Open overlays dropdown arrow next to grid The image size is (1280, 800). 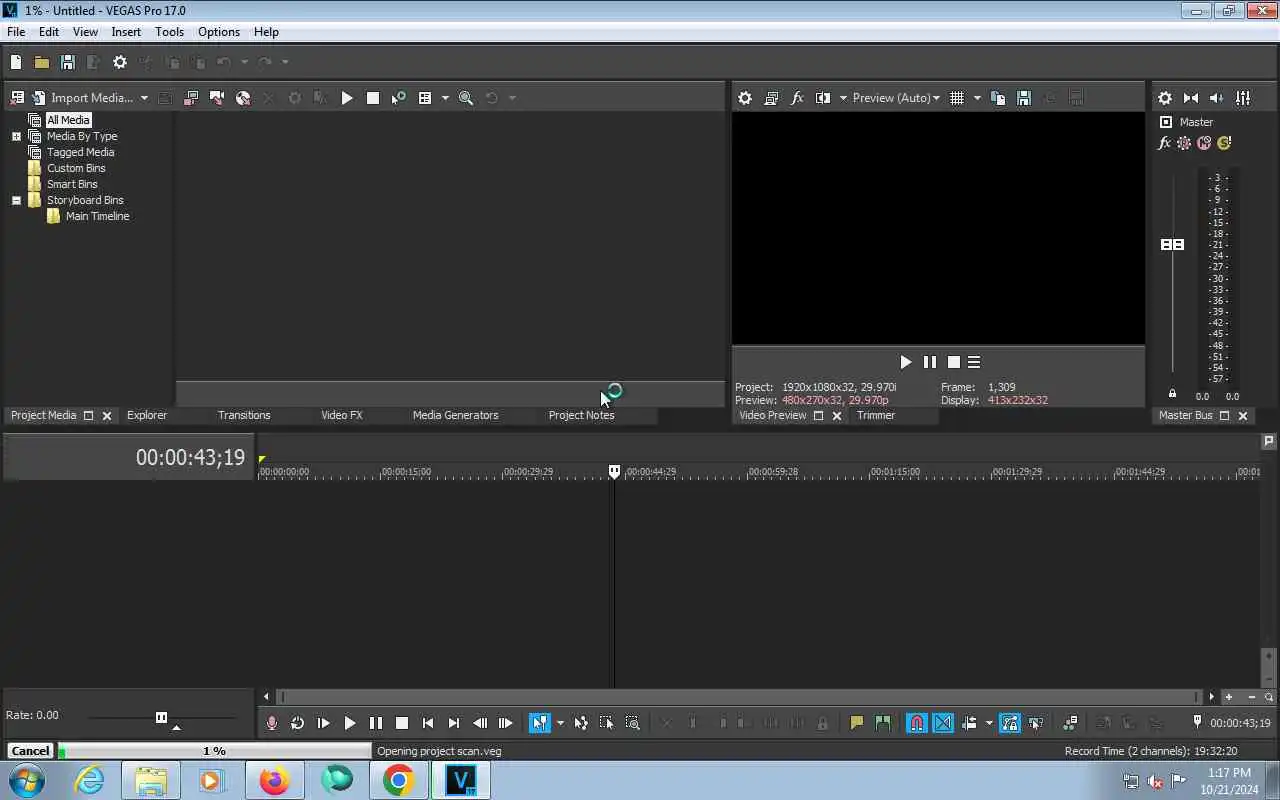[x=977, y=98]
